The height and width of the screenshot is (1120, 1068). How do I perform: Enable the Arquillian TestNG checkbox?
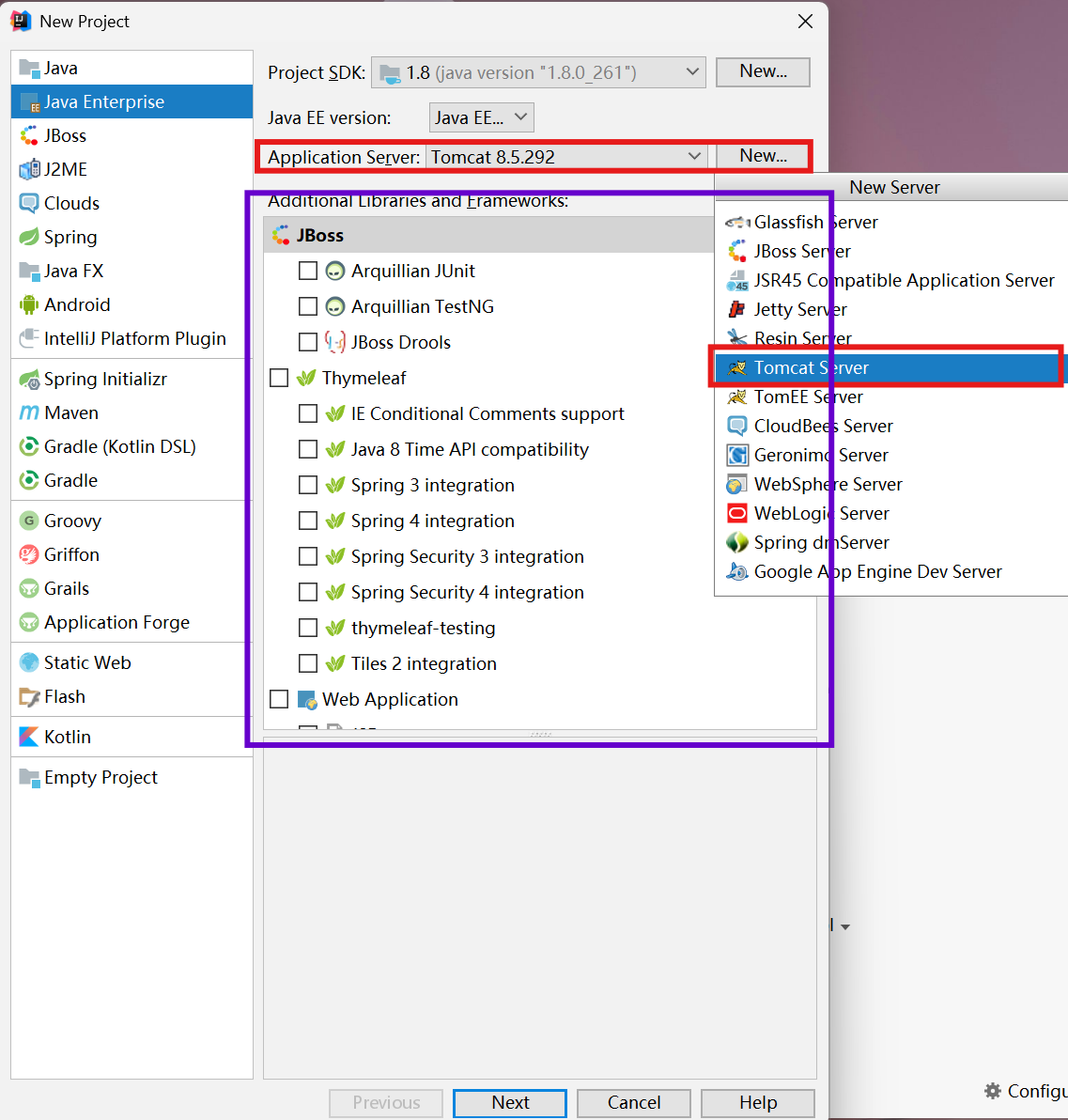(x=308, y=306)
